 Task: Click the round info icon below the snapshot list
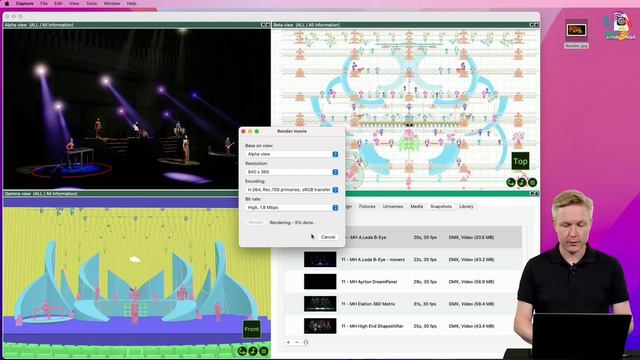click(x=306, y=342)
